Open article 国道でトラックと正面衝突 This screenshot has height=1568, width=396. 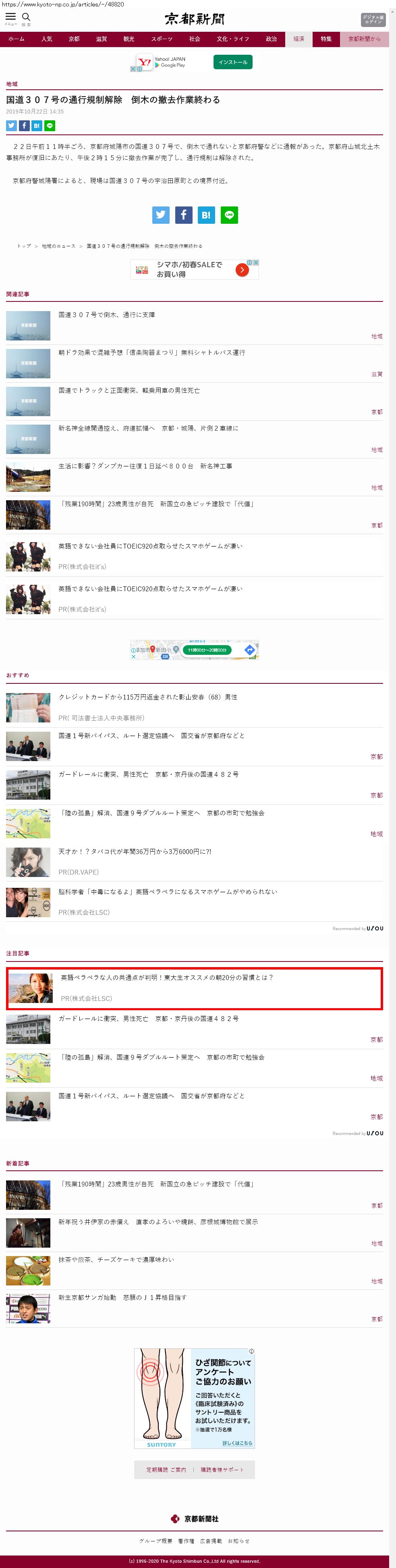coord(129,390)
